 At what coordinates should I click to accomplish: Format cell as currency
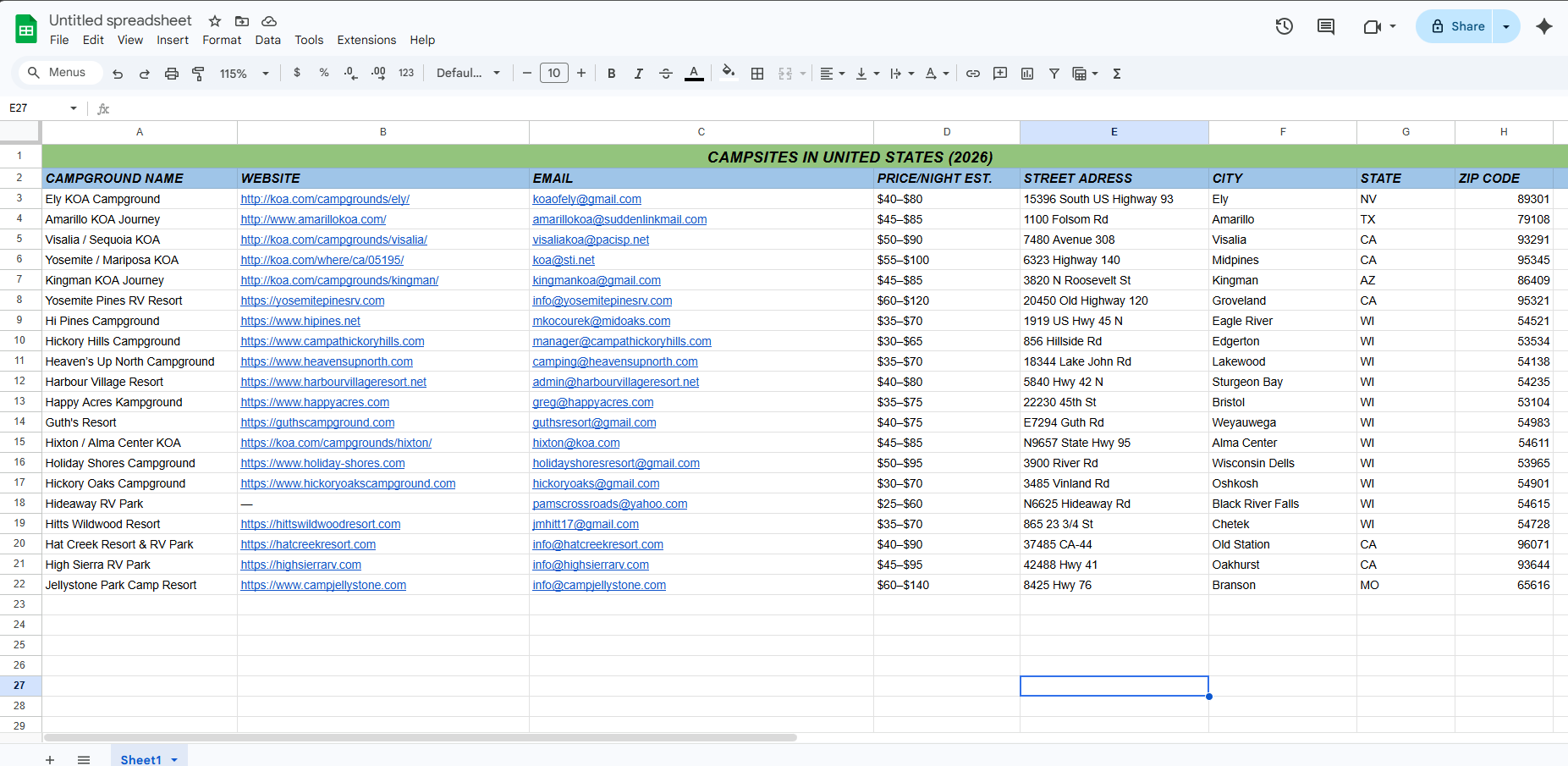click(x=297, y=74)
